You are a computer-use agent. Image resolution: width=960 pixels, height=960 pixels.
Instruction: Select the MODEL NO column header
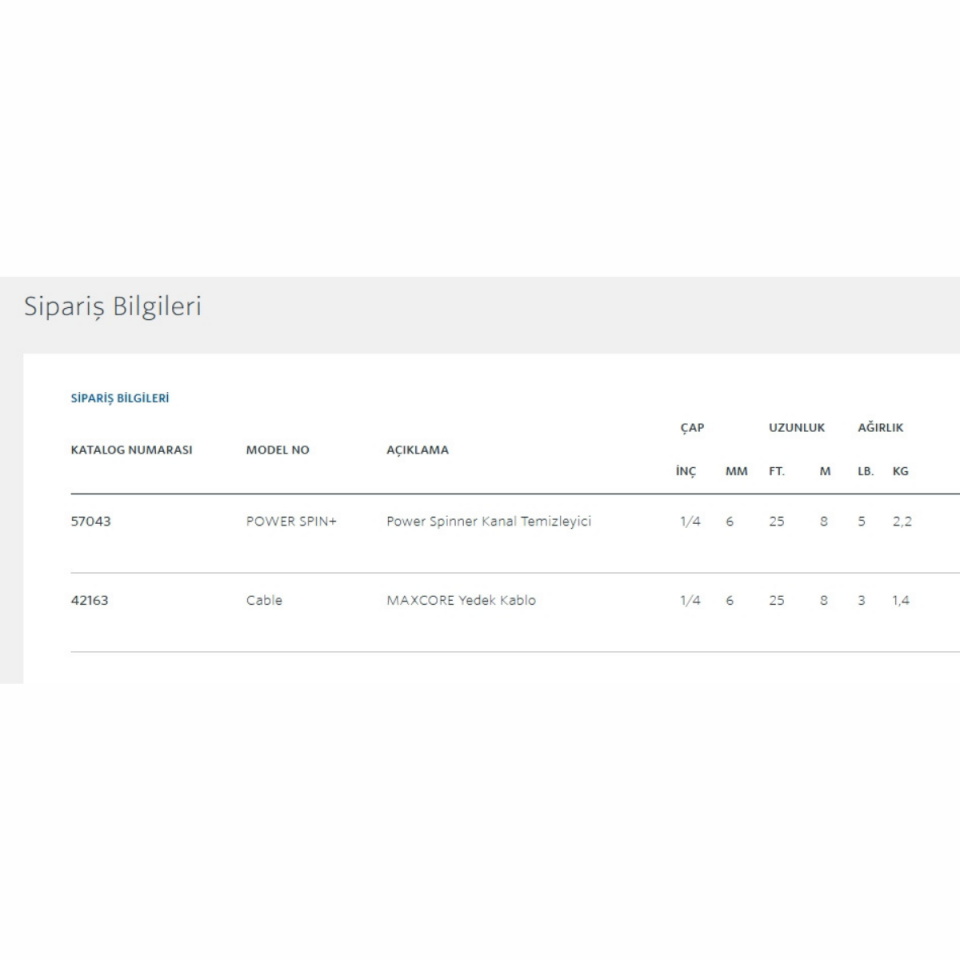point(278,450)
